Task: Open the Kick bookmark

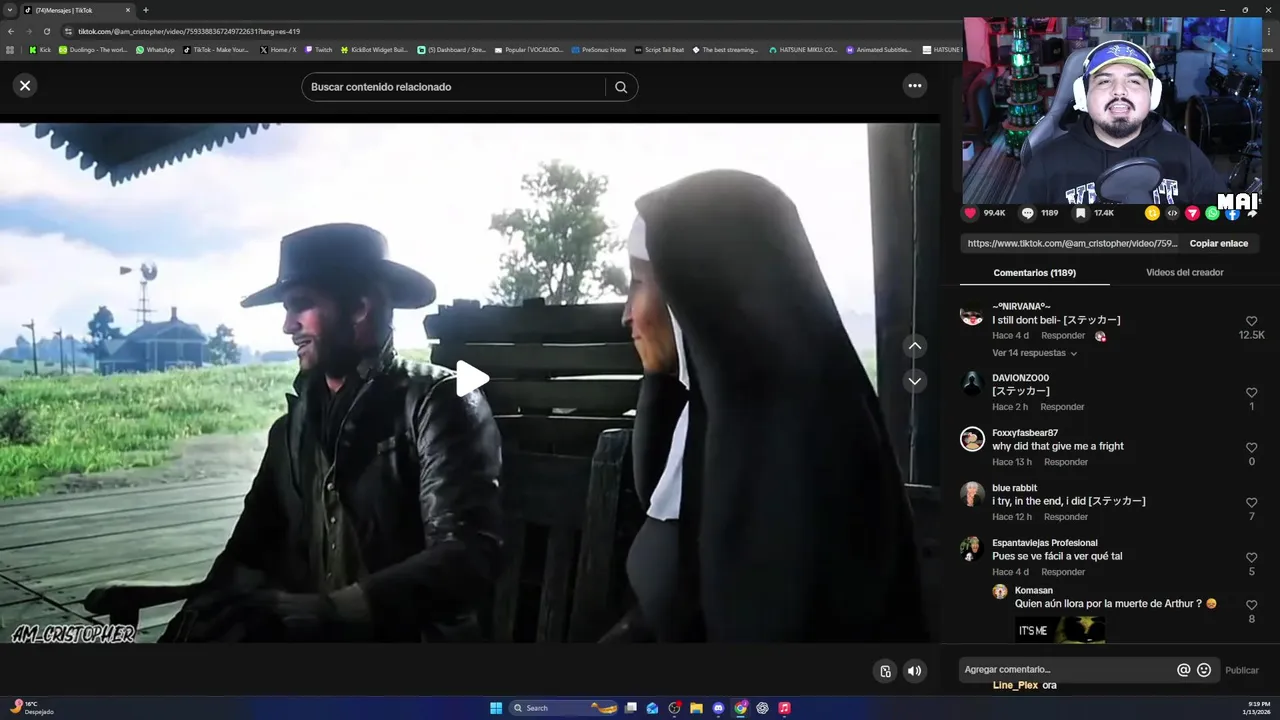Action: tap(40, 49)
